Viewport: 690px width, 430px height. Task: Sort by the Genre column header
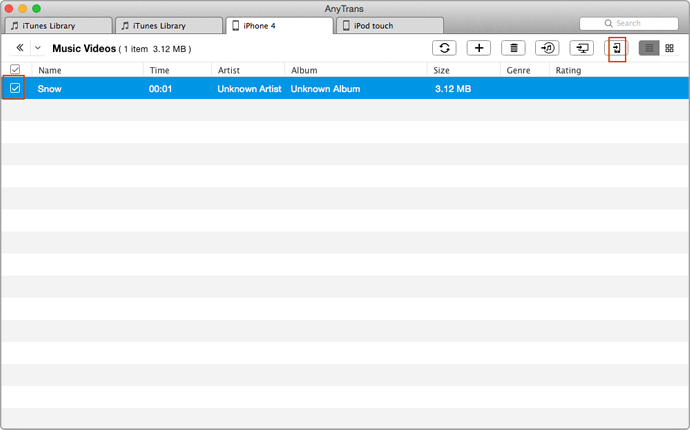[525, 70]
